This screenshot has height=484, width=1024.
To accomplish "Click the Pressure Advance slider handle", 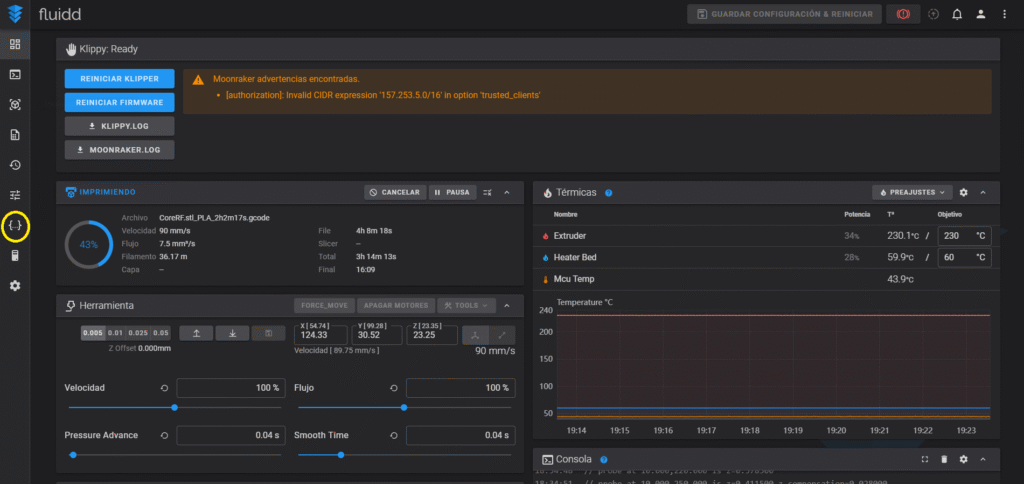I will pyautogui.click(x=73, y=454).
